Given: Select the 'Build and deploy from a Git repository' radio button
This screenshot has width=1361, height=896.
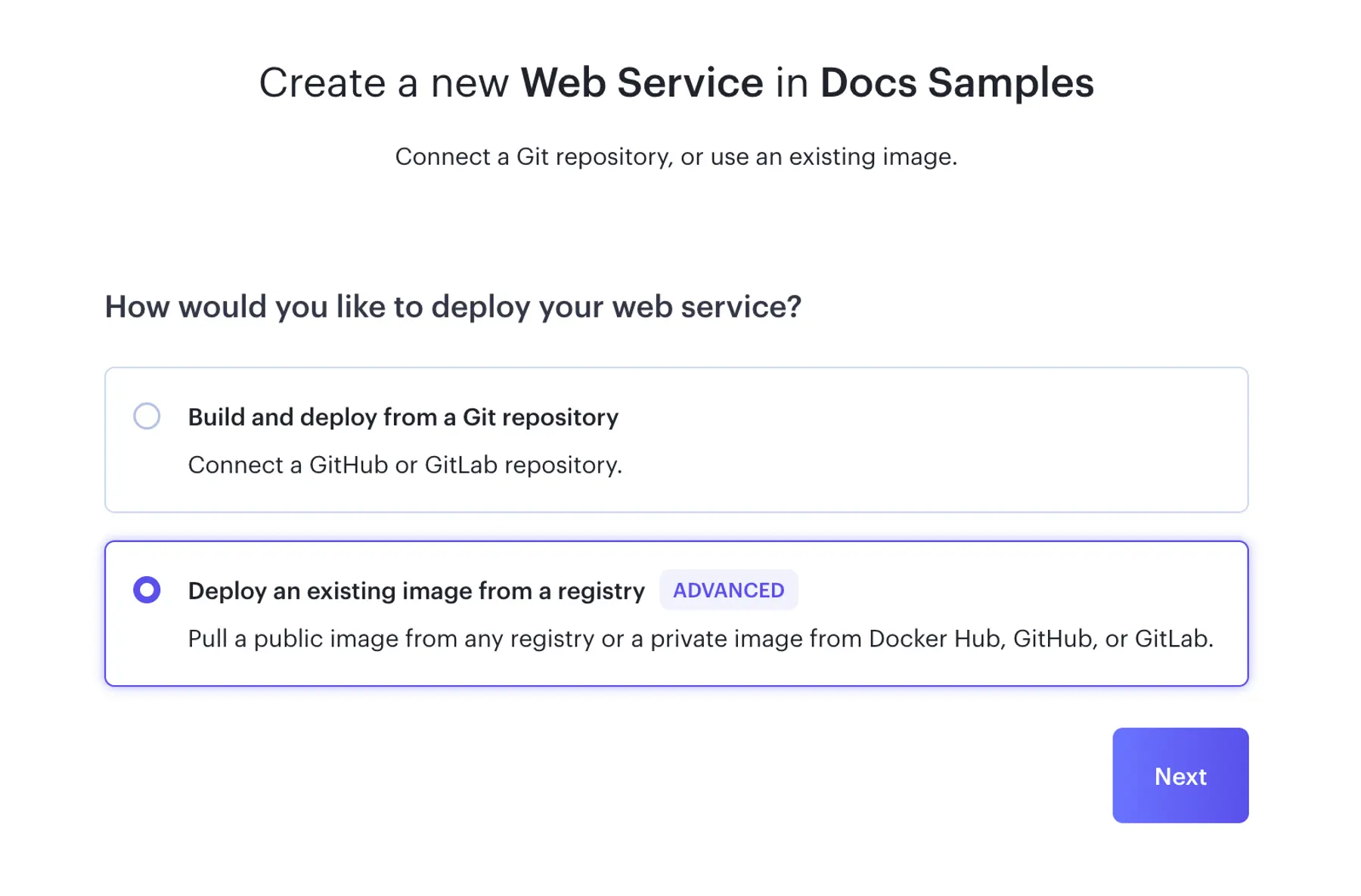Looking at the screenshot, I should click(147, 416).
